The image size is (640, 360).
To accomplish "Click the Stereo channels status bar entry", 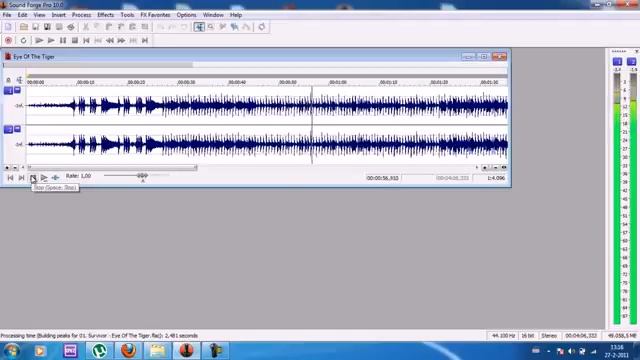I will [x=549, y=336].
